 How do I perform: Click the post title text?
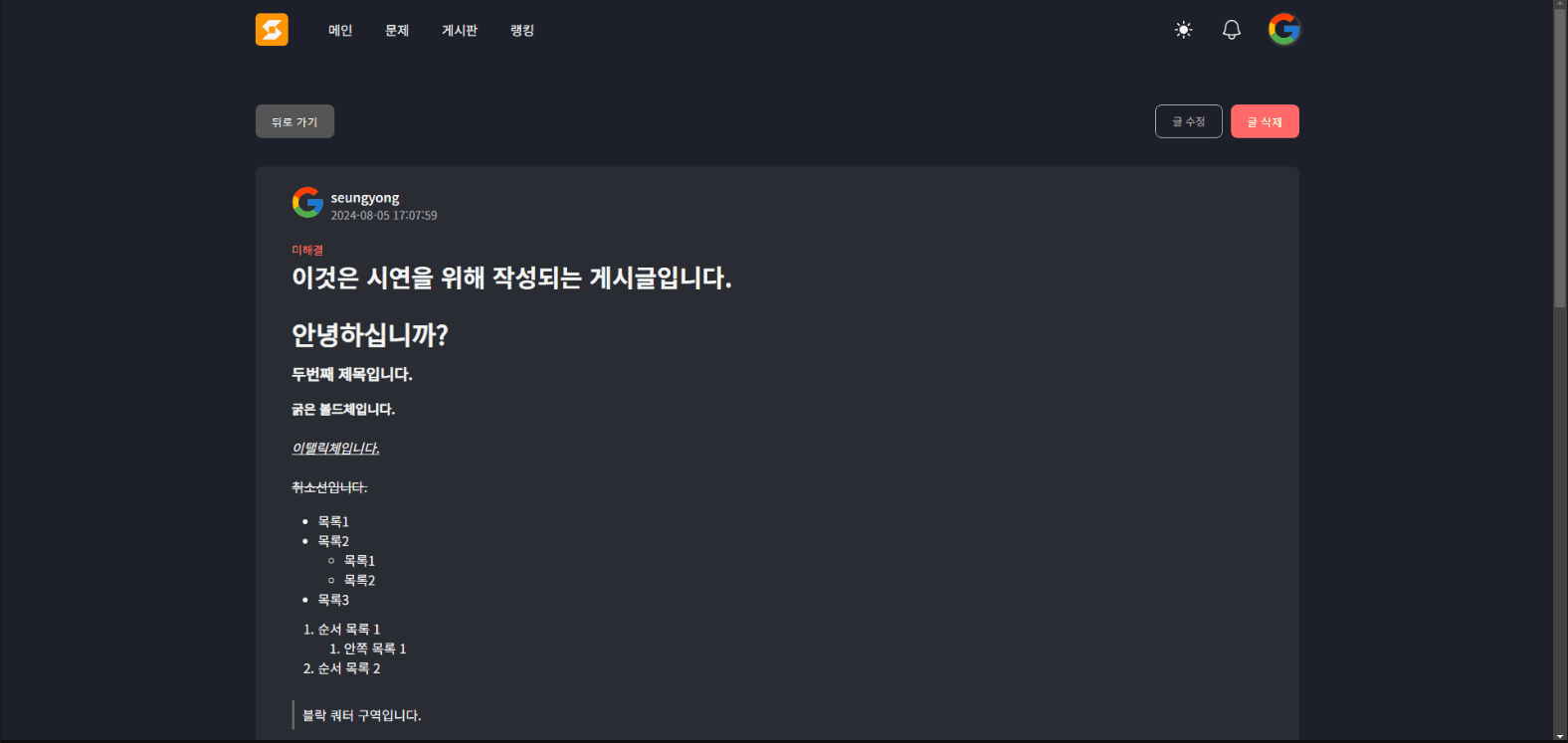(x=511, y=278)
